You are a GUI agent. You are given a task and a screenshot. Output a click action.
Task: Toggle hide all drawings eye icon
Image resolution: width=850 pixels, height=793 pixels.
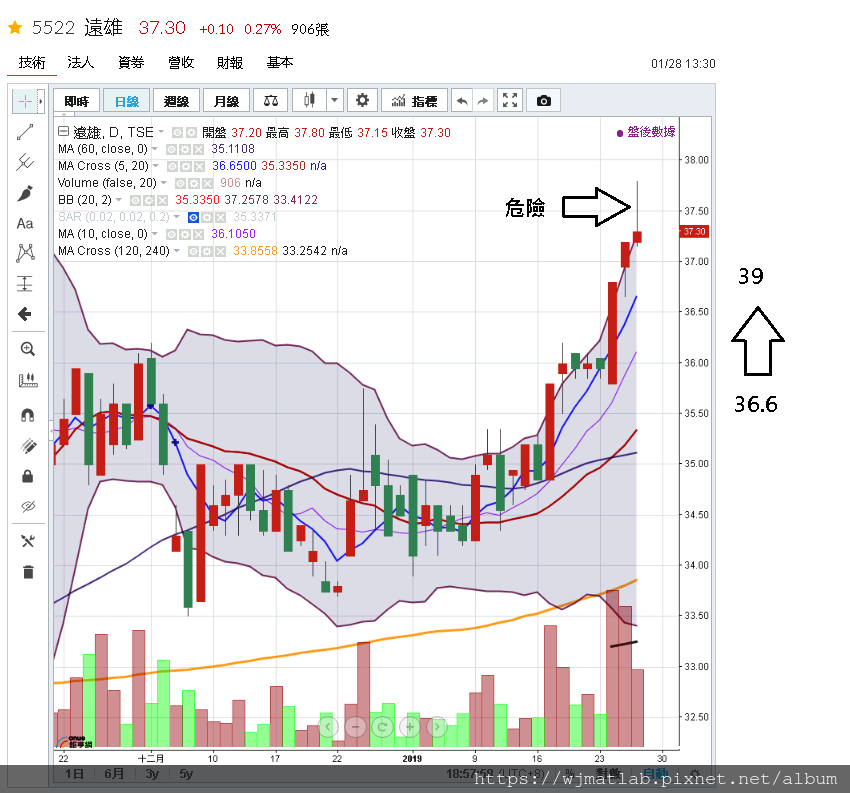tap(28, 506)
